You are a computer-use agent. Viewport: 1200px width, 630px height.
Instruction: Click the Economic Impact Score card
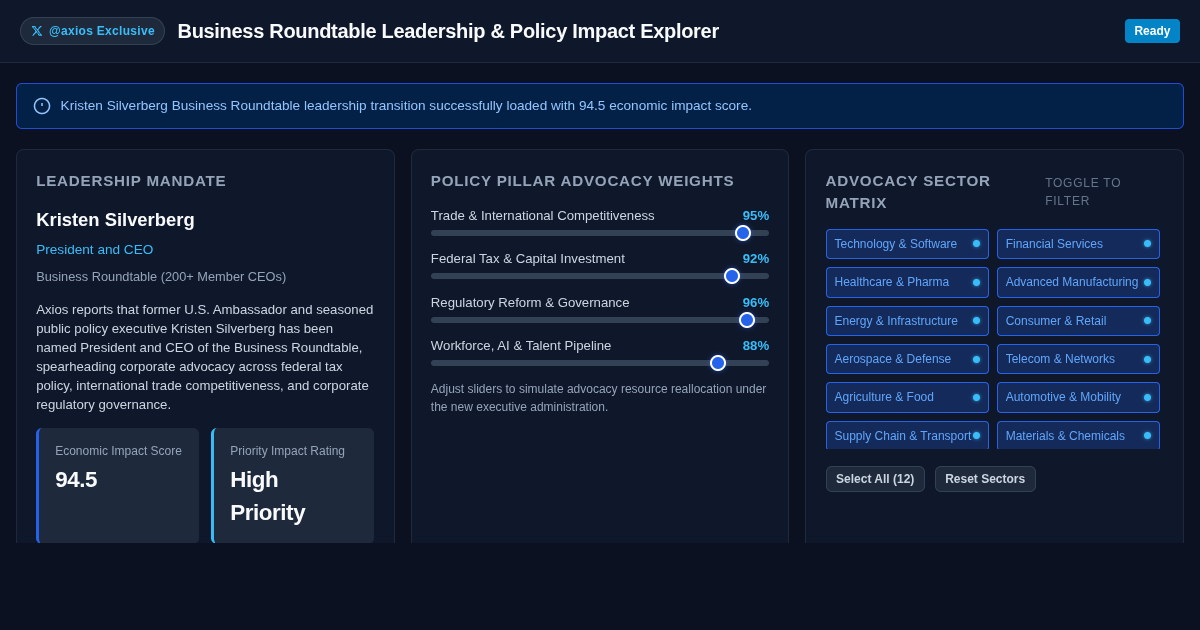point(118,486)
